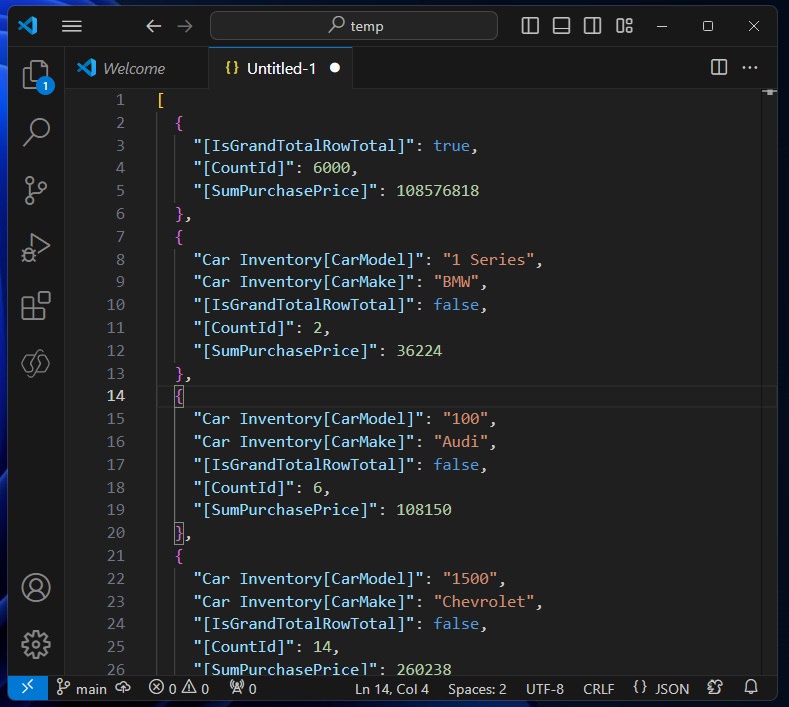Click the temp command center search box
Viewport: 789px width, 707px height.
coord(354,26)
